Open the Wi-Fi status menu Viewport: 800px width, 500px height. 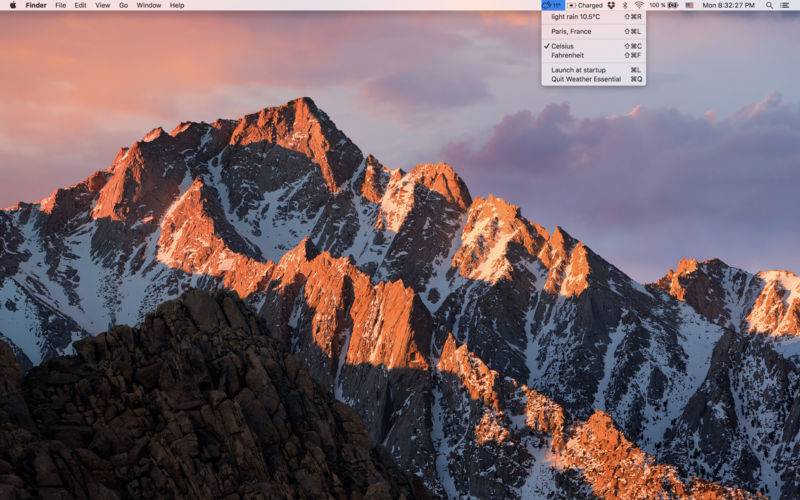(x=639, y=5)
